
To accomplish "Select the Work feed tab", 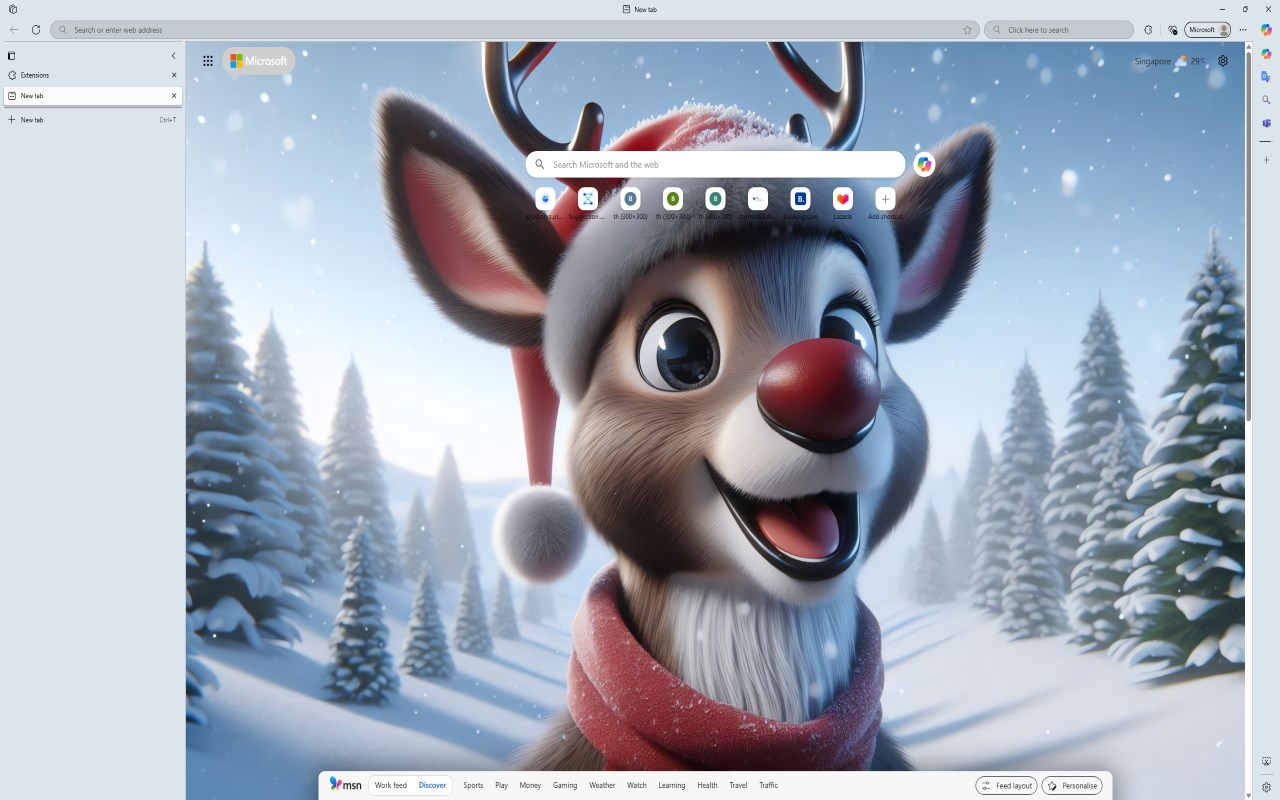I will pyautogui.click(x=391, y=786).
